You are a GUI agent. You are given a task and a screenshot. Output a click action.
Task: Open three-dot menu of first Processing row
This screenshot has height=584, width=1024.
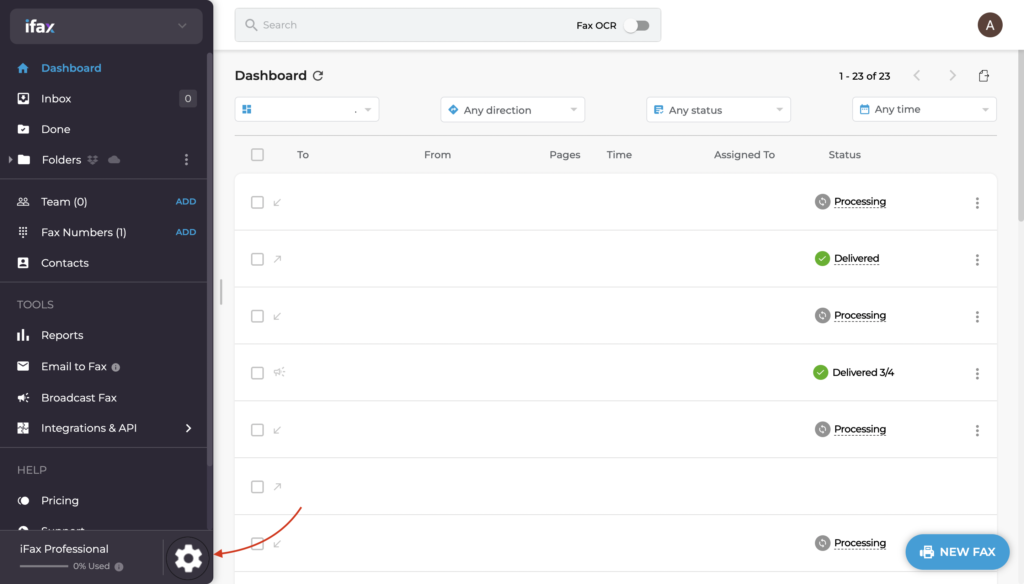pyautogui.click(x=977, y=203)
